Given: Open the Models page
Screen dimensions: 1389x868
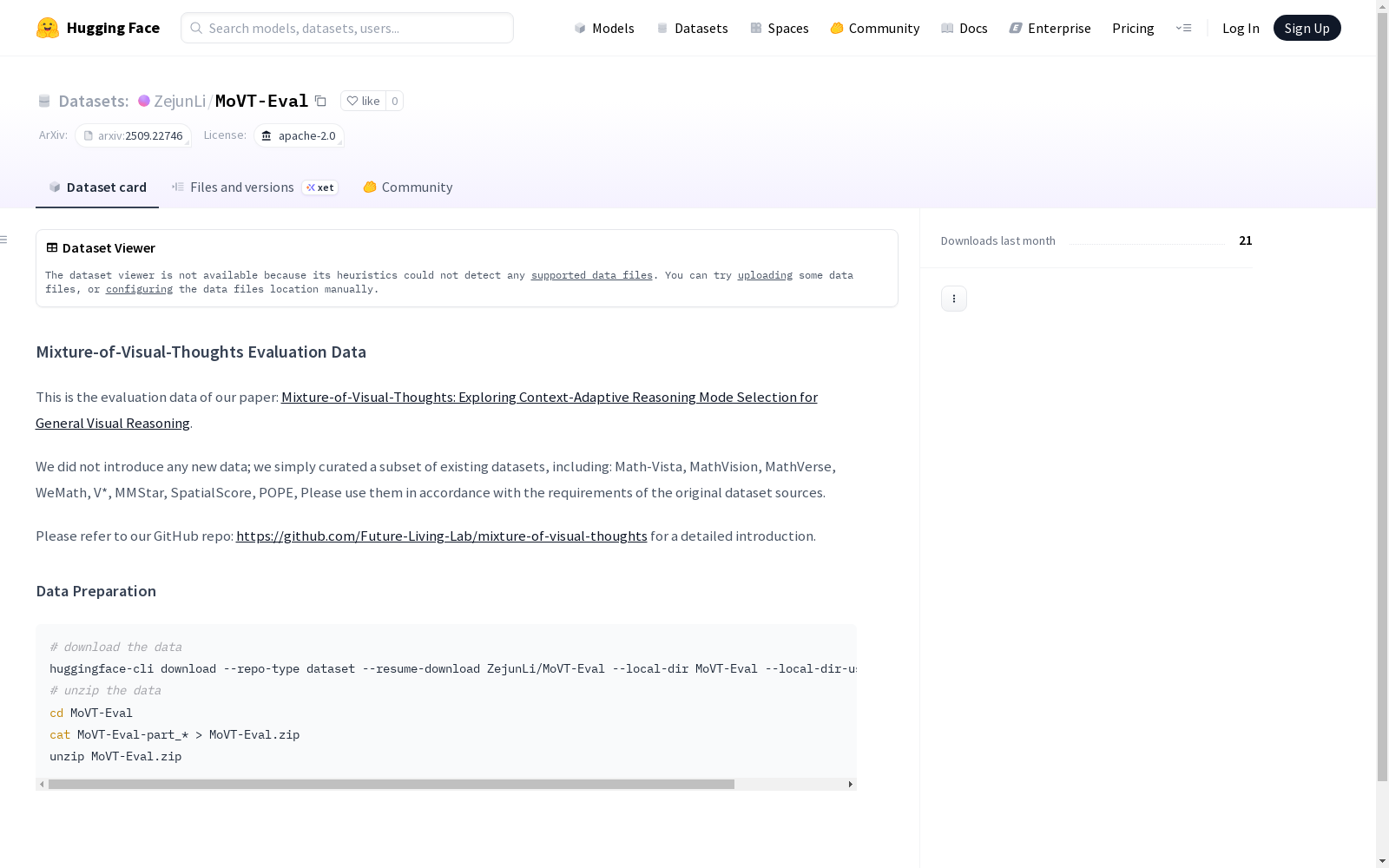Looking at the screenshot, I should coord(604,28).
